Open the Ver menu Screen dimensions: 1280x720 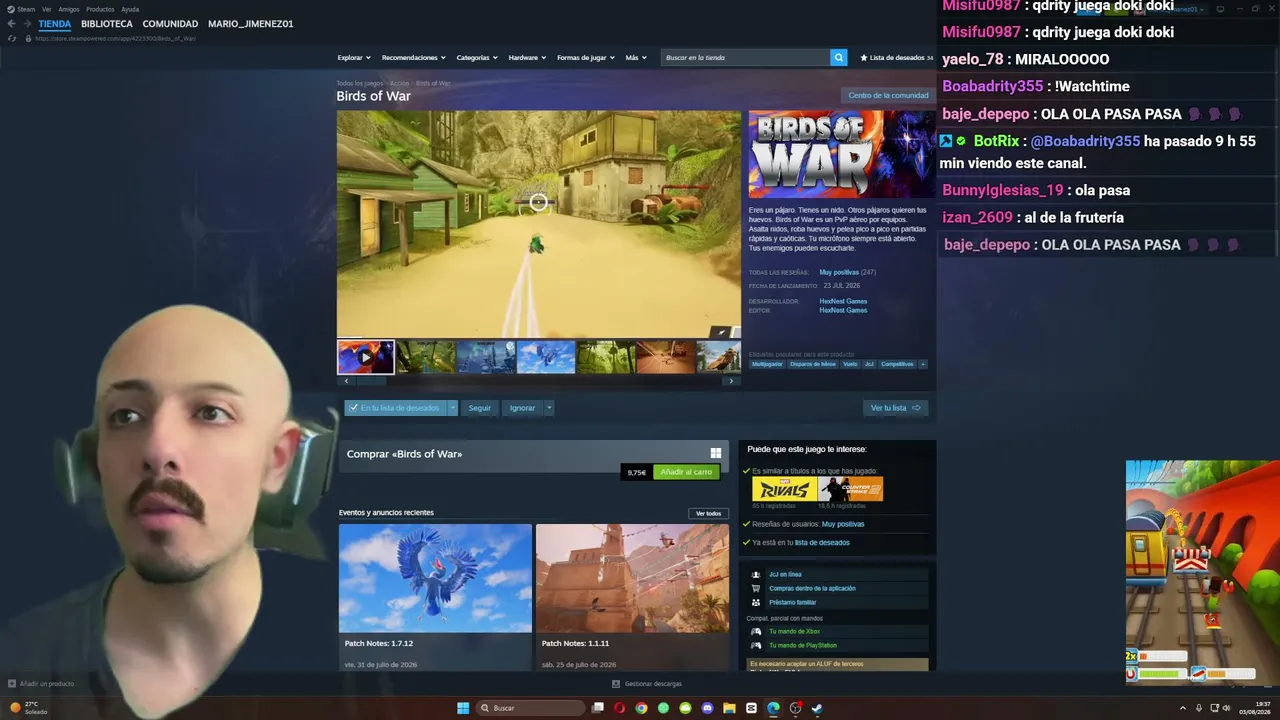pyautogui.click(x=46, y=9)
